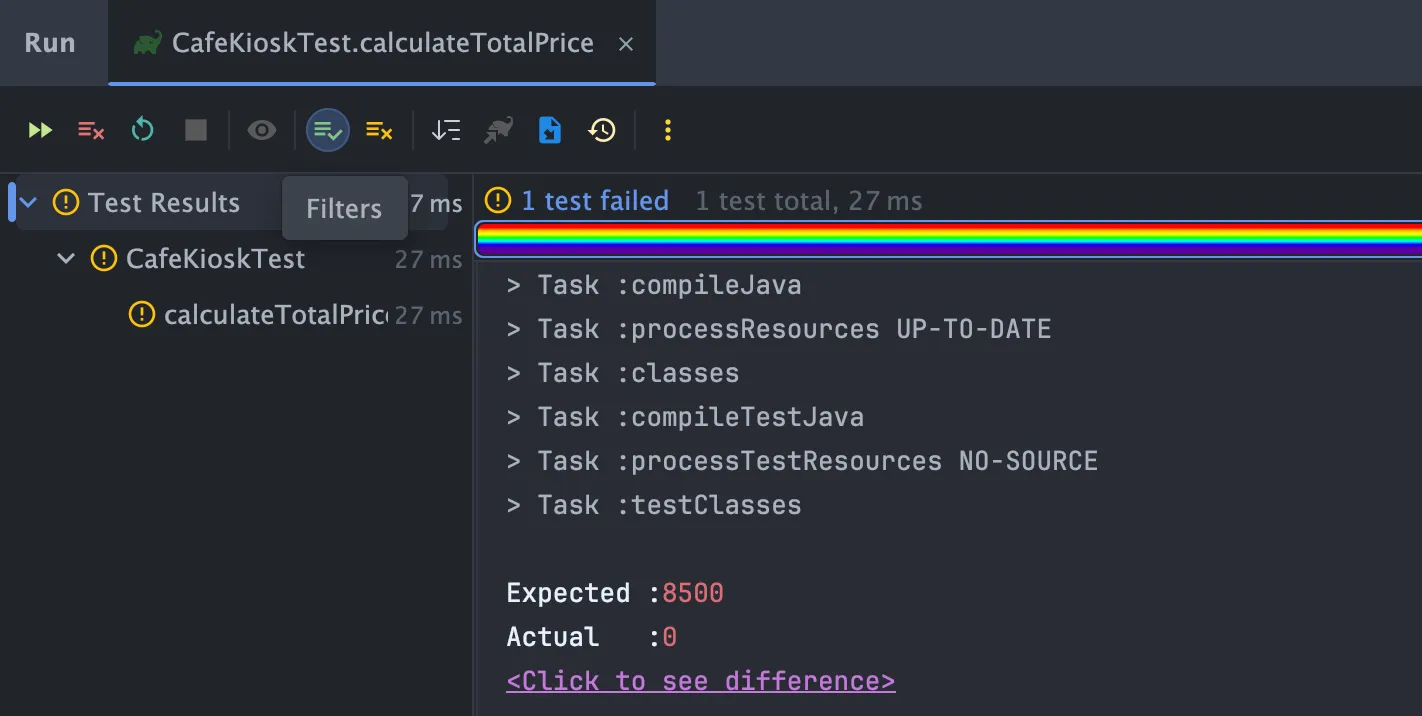Click the Rerun Failed Tests icon
This screenshot has height=716, width=1422.
pos(91,130)
